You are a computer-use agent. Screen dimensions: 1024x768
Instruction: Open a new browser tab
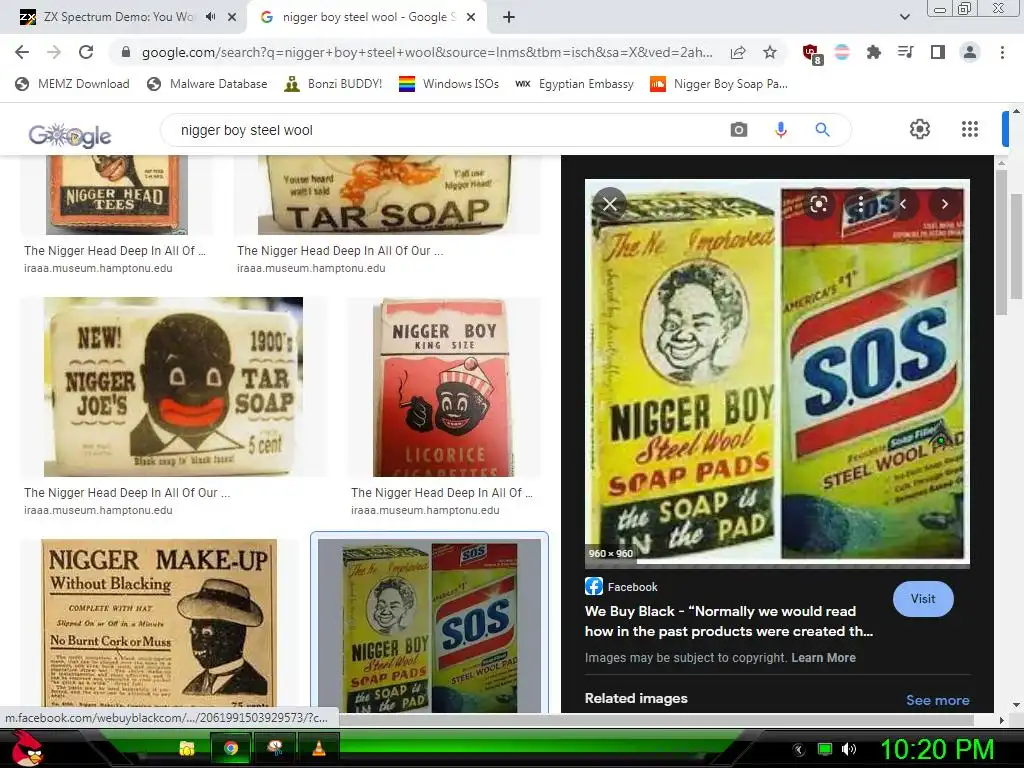(x=509, y=17)
